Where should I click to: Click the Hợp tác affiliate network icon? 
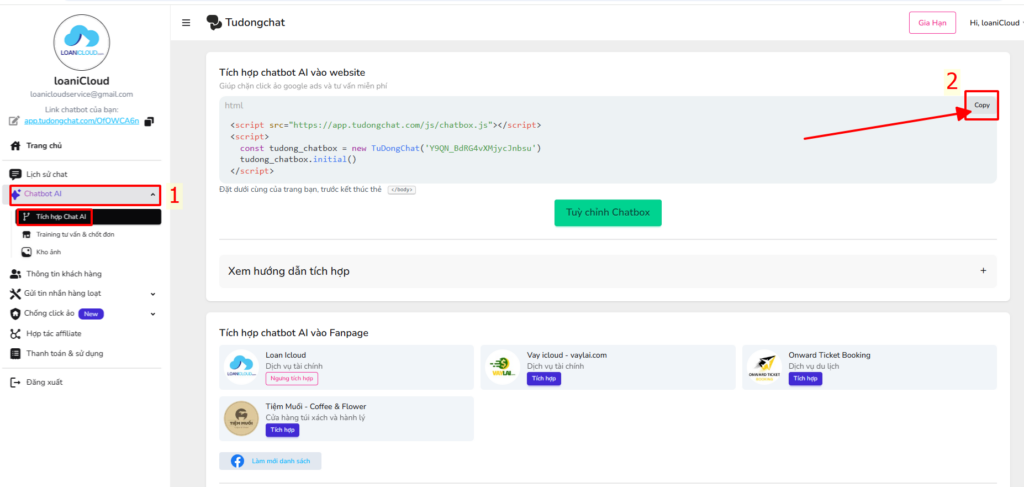coord(16,334)
